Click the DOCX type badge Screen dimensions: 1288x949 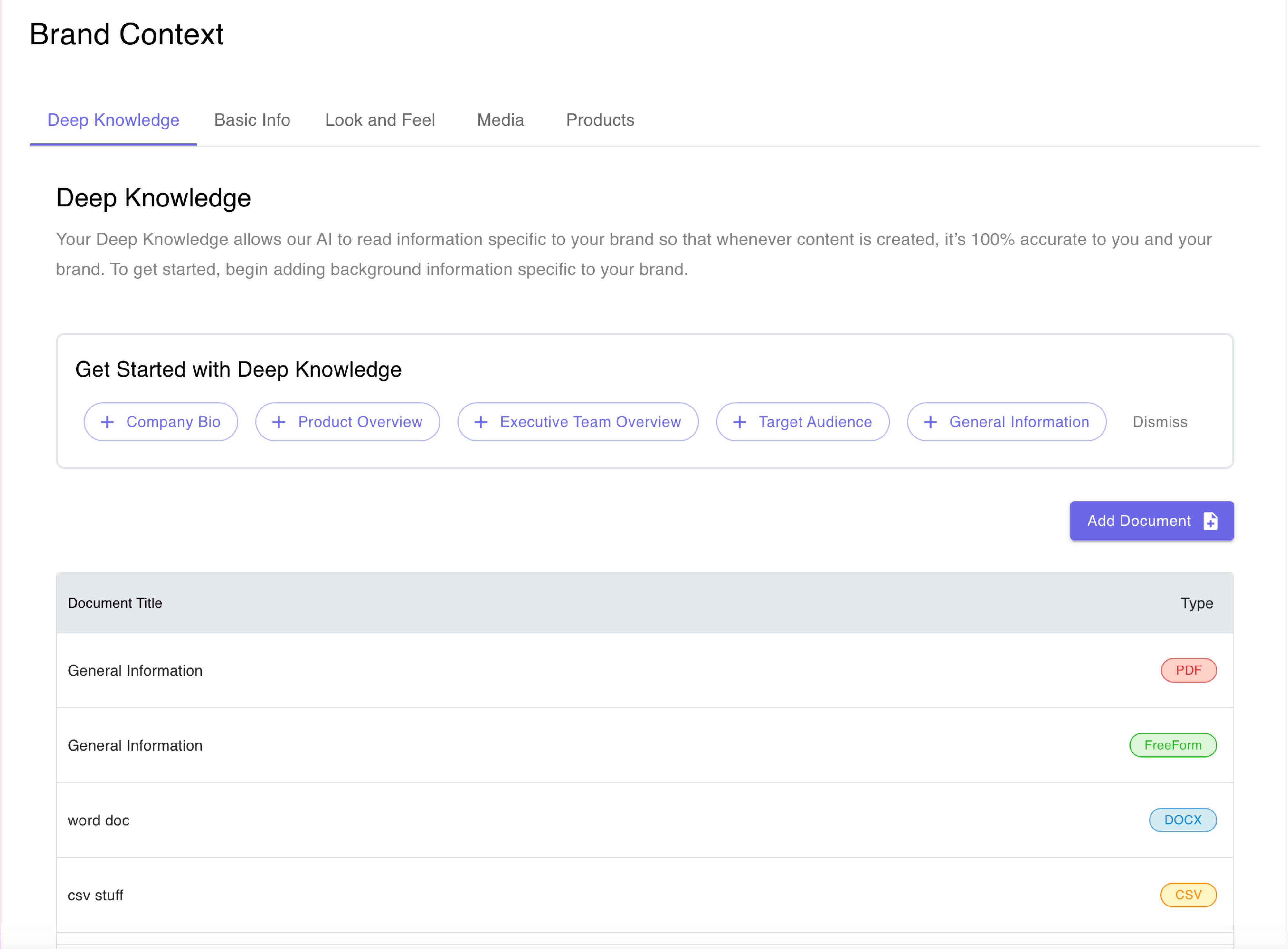coord(1182,820)
